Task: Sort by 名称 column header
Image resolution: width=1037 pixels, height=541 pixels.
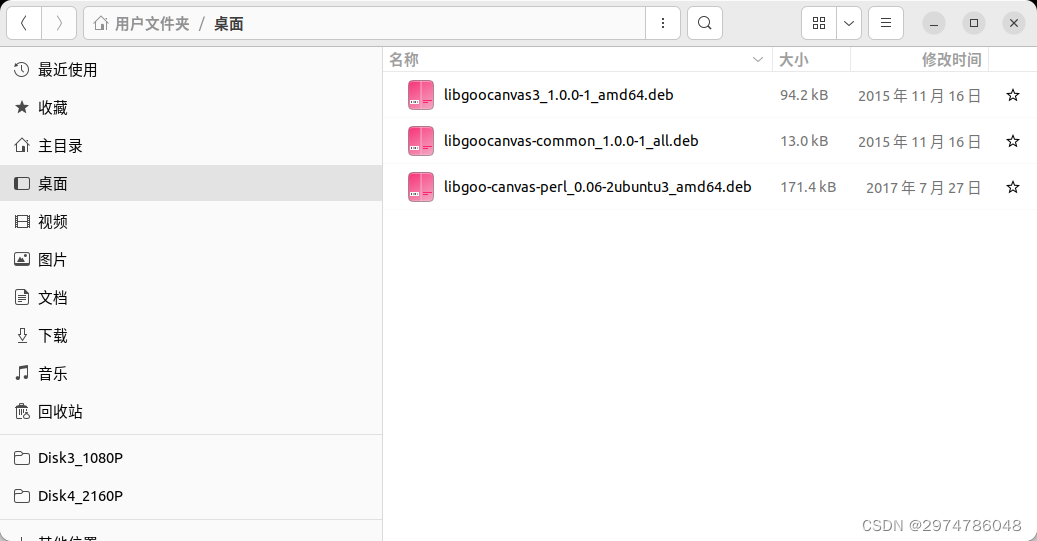Action: pos(577,60)
